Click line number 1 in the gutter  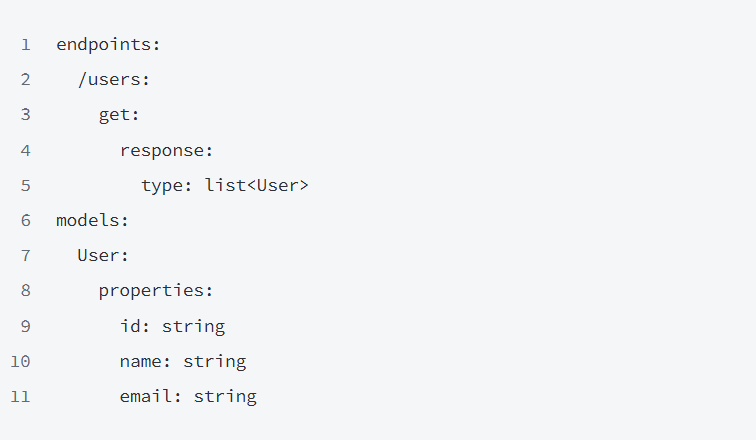pos(25,44)
